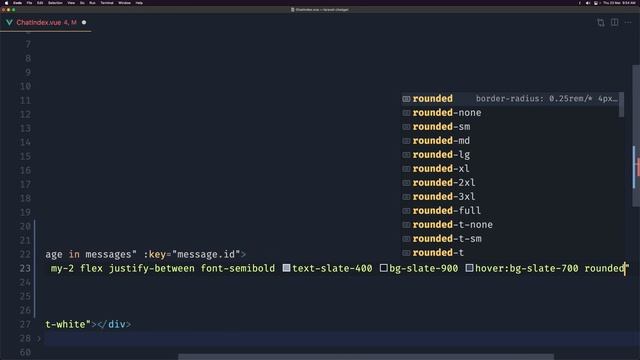Choose the 'rounded-none' suggestion
The width and height of the screenshot is (640, 360).
coord(511,113)
